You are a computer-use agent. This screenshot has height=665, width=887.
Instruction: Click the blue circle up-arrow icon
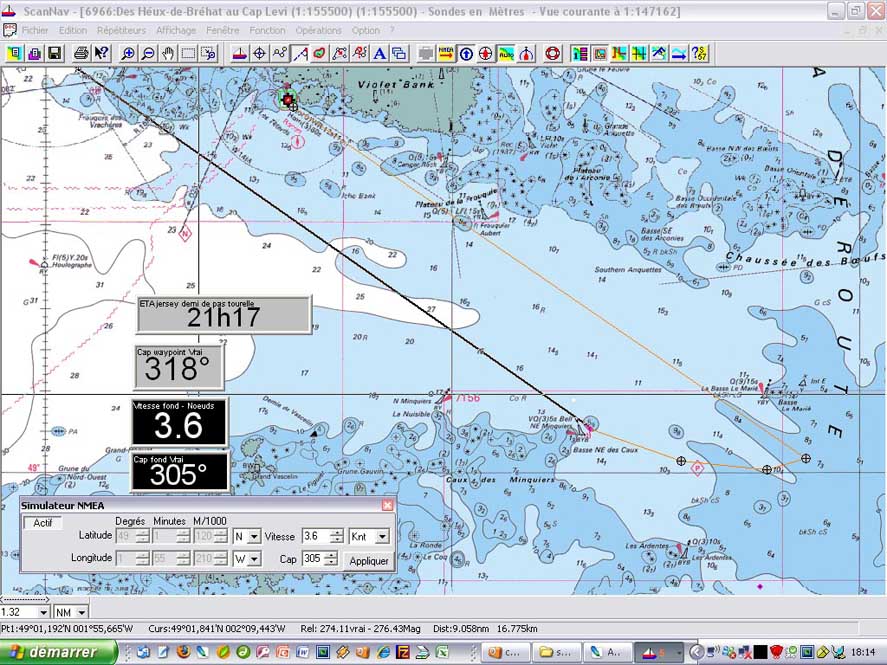(x=466, y=54)
